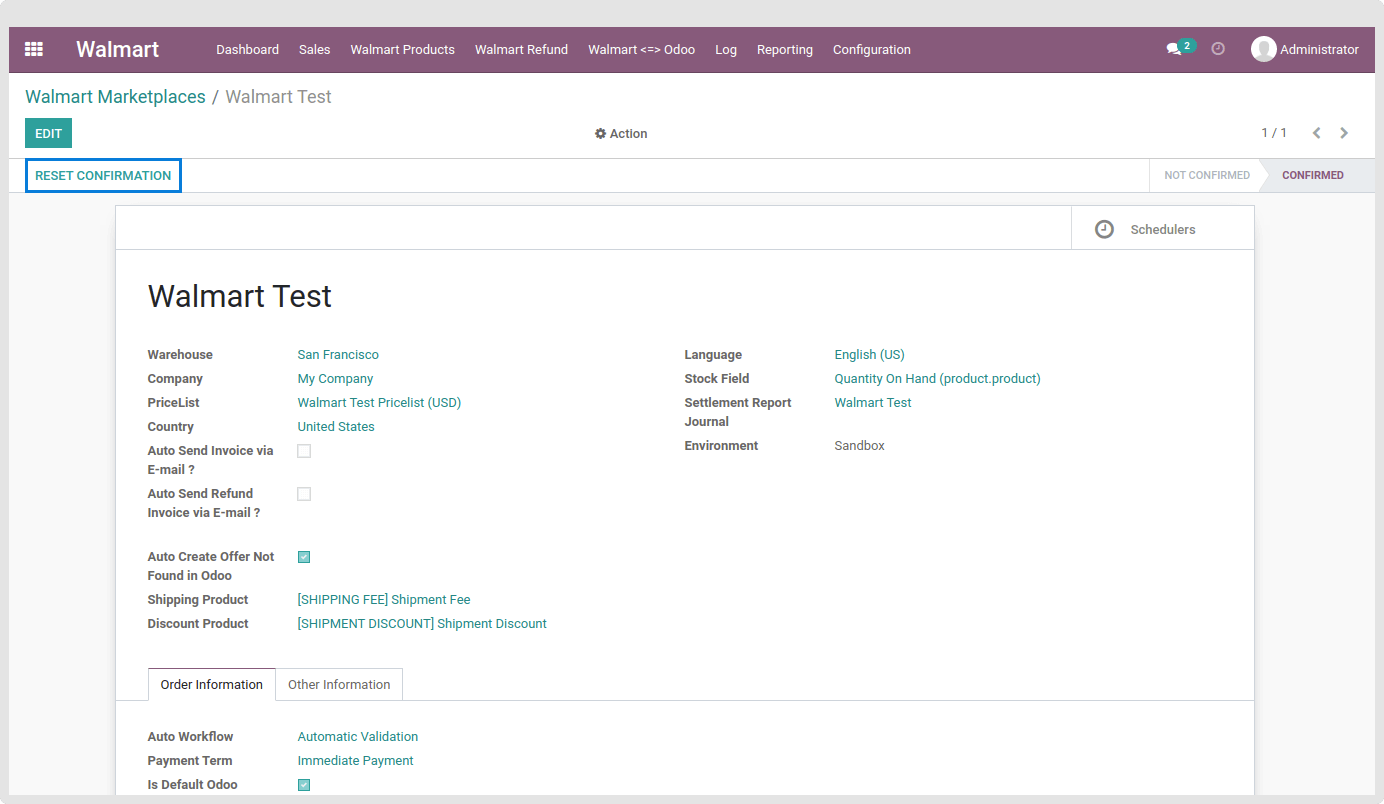
Task: Click the Walmart Test record heading
Action: tap(240, 296)
